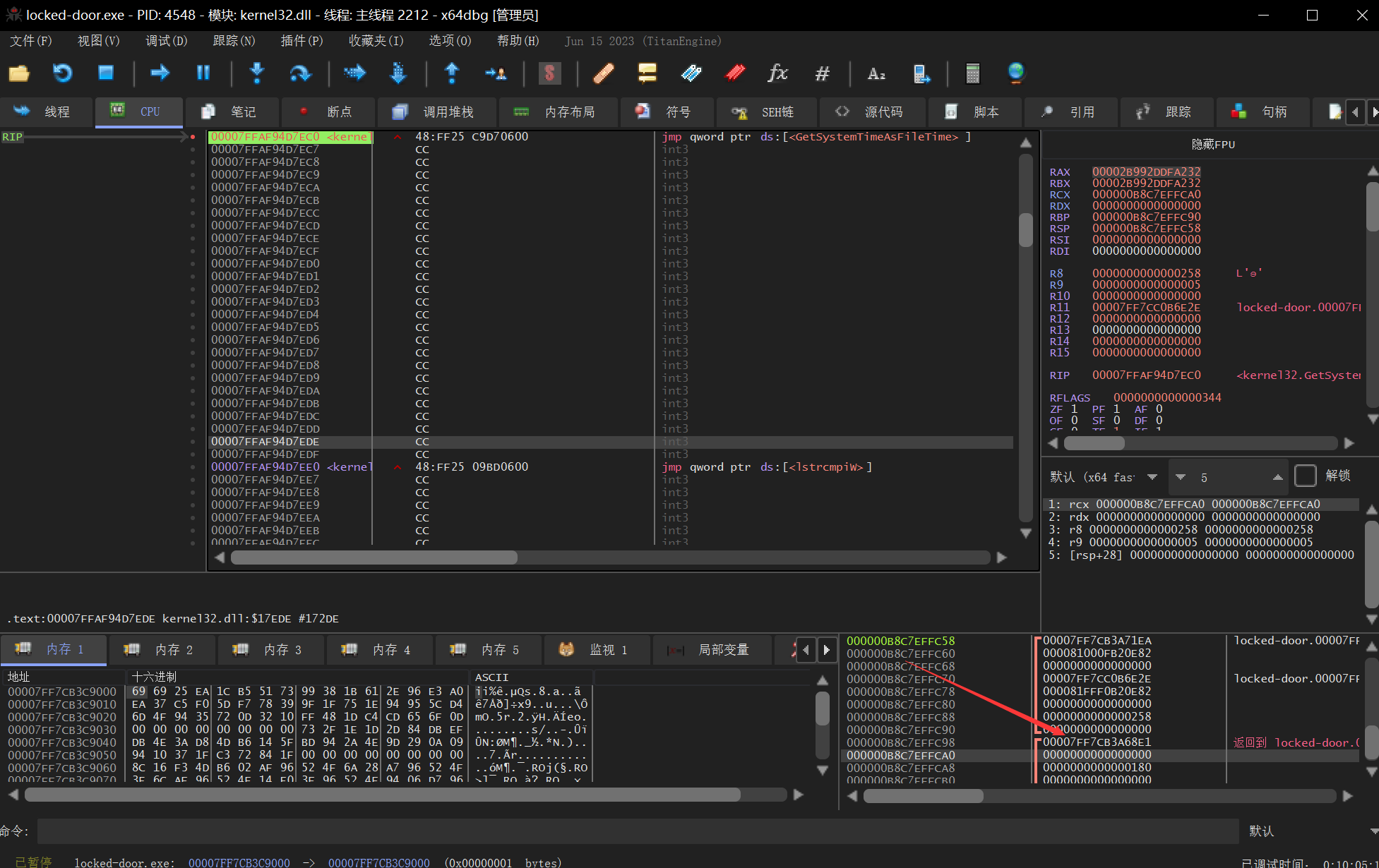Screen dimensions: 1379x868
Task: Run the program with the arrow icon
Action: click(x=160, y=73)
